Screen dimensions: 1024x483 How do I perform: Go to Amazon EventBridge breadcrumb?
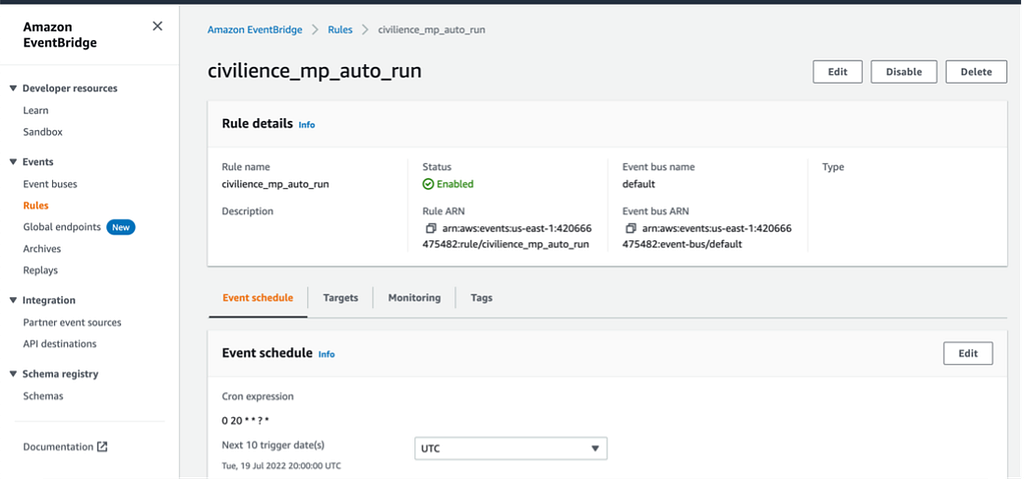255,30
